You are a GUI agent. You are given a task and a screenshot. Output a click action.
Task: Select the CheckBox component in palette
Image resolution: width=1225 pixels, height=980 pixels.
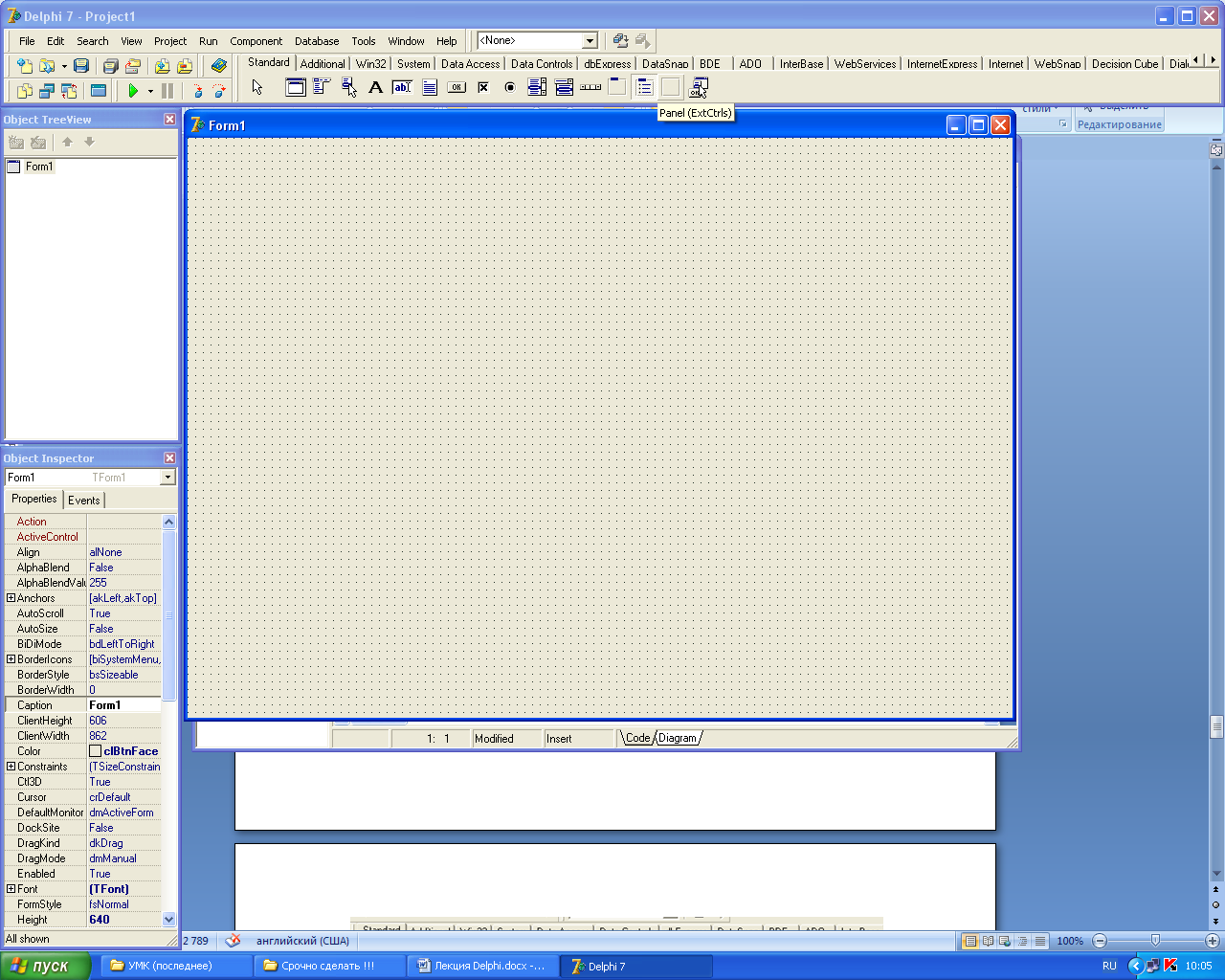pos(483,87)
